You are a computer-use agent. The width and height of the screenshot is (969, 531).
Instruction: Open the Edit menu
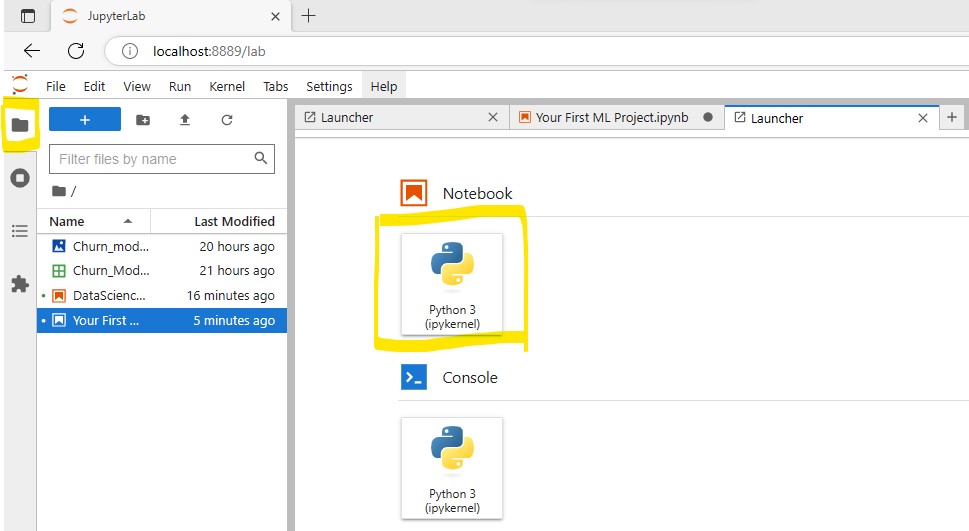pyautogui.click(x=95, y=87)
